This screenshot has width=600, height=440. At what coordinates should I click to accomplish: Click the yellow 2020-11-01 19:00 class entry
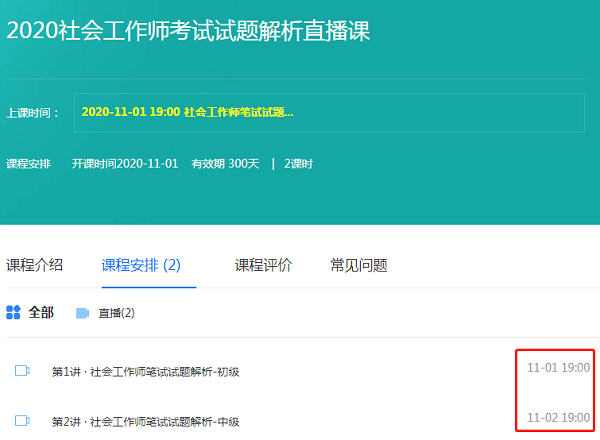point(188,112)
